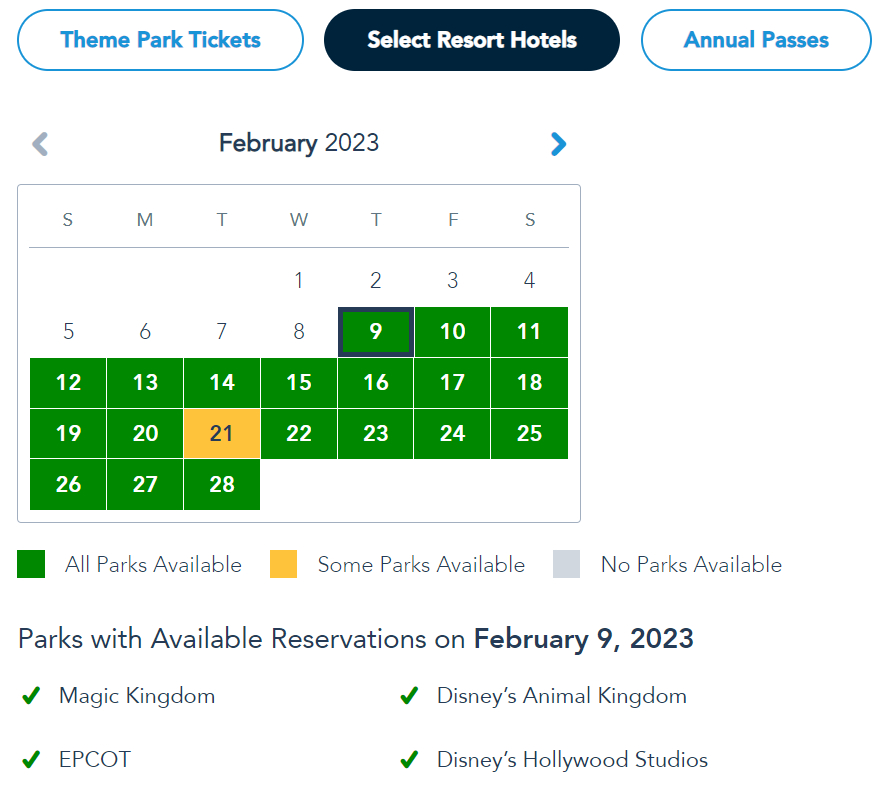Open the Annual Passes tab

(756, 40)
